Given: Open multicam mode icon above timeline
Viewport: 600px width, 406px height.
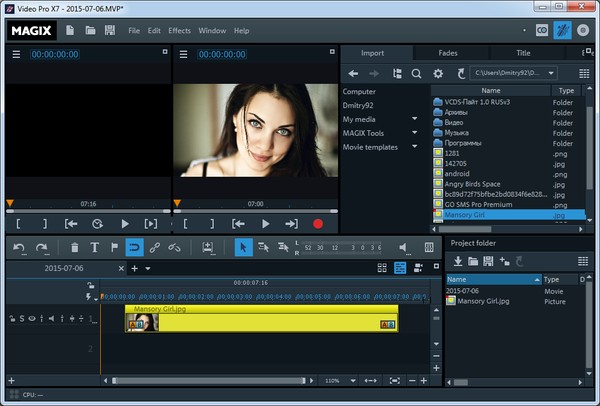Looking at the screenshot, I should 418,268.
